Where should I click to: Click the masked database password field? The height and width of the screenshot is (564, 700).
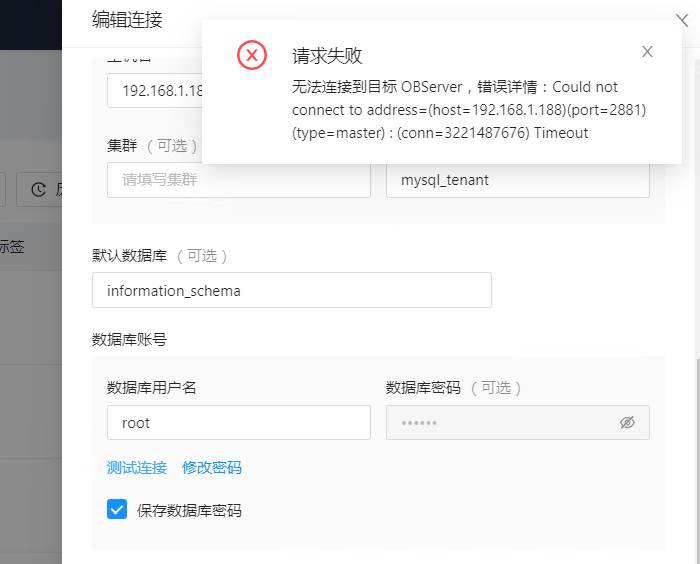point(500,423)
